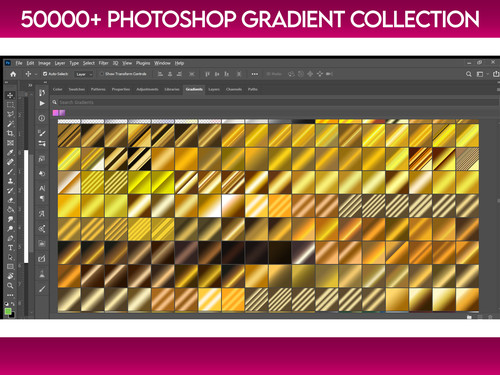Click the switch foreground/background colors arrow
The image size is (500, 375).
tap(13, 304)
